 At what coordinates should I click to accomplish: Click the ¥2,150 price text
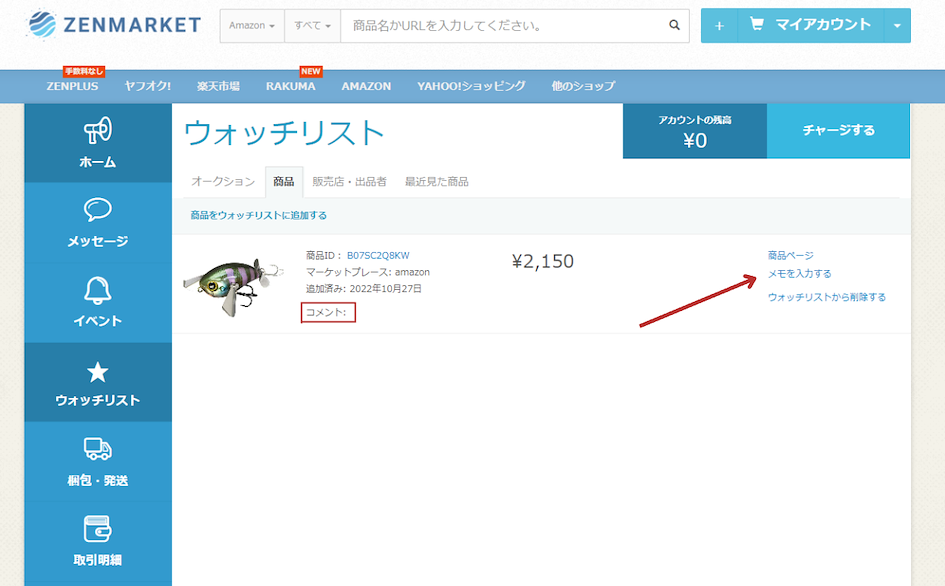[x=542, y=262]
